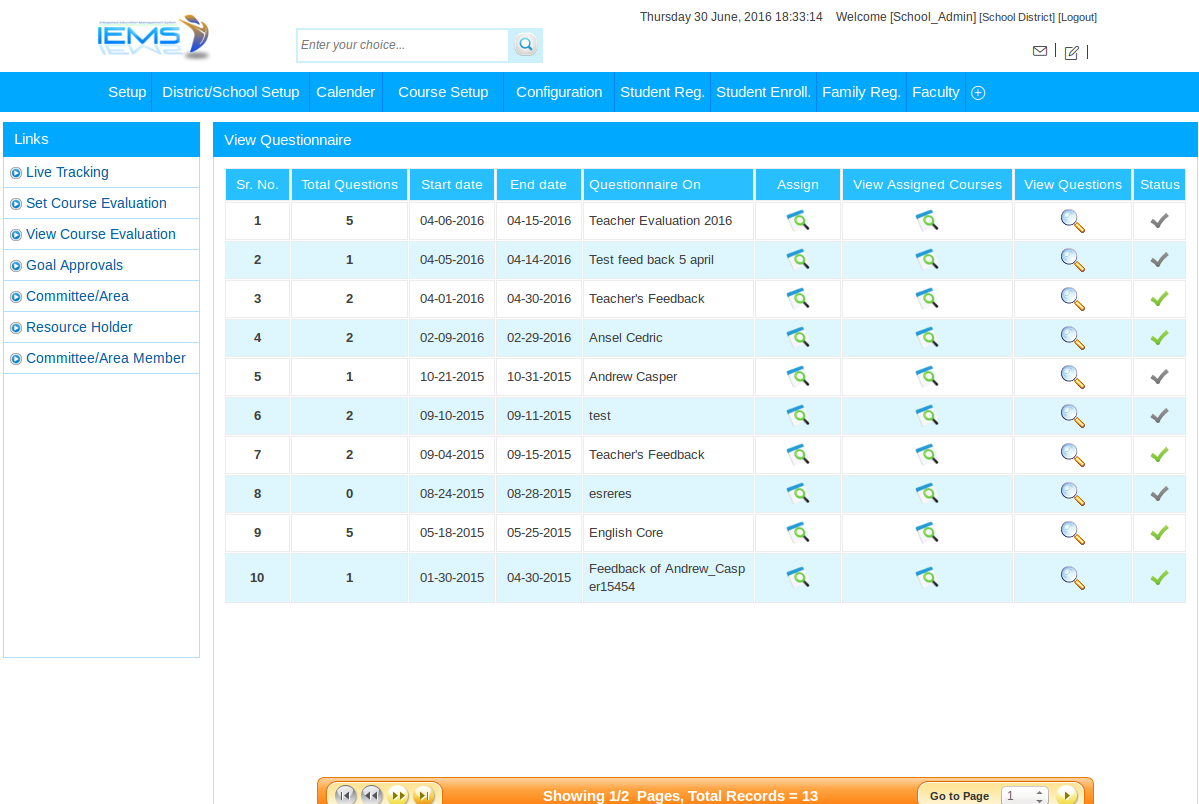Open the District/School Setup menu
Screen dimensions: 1199x804
pyautogui.click(x=230, y=93)
